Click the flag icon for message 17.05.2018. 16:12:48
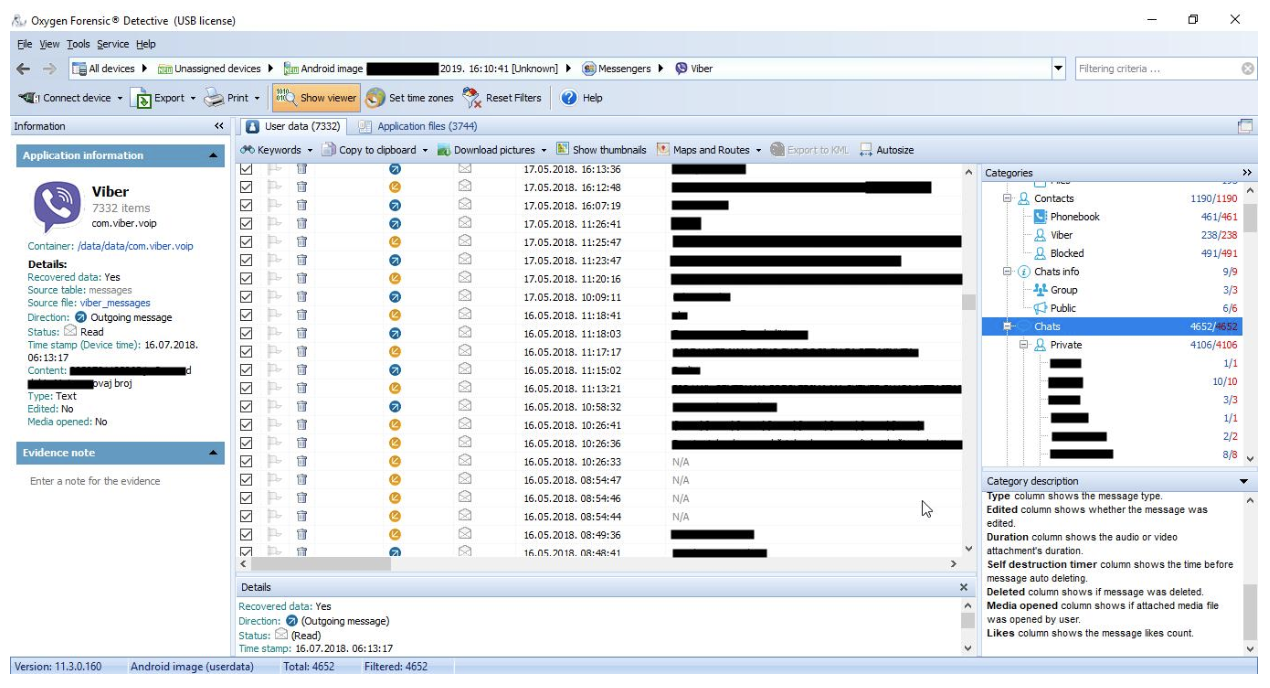Viewport: 1270px width, 688px height. [x=275, y=187]
